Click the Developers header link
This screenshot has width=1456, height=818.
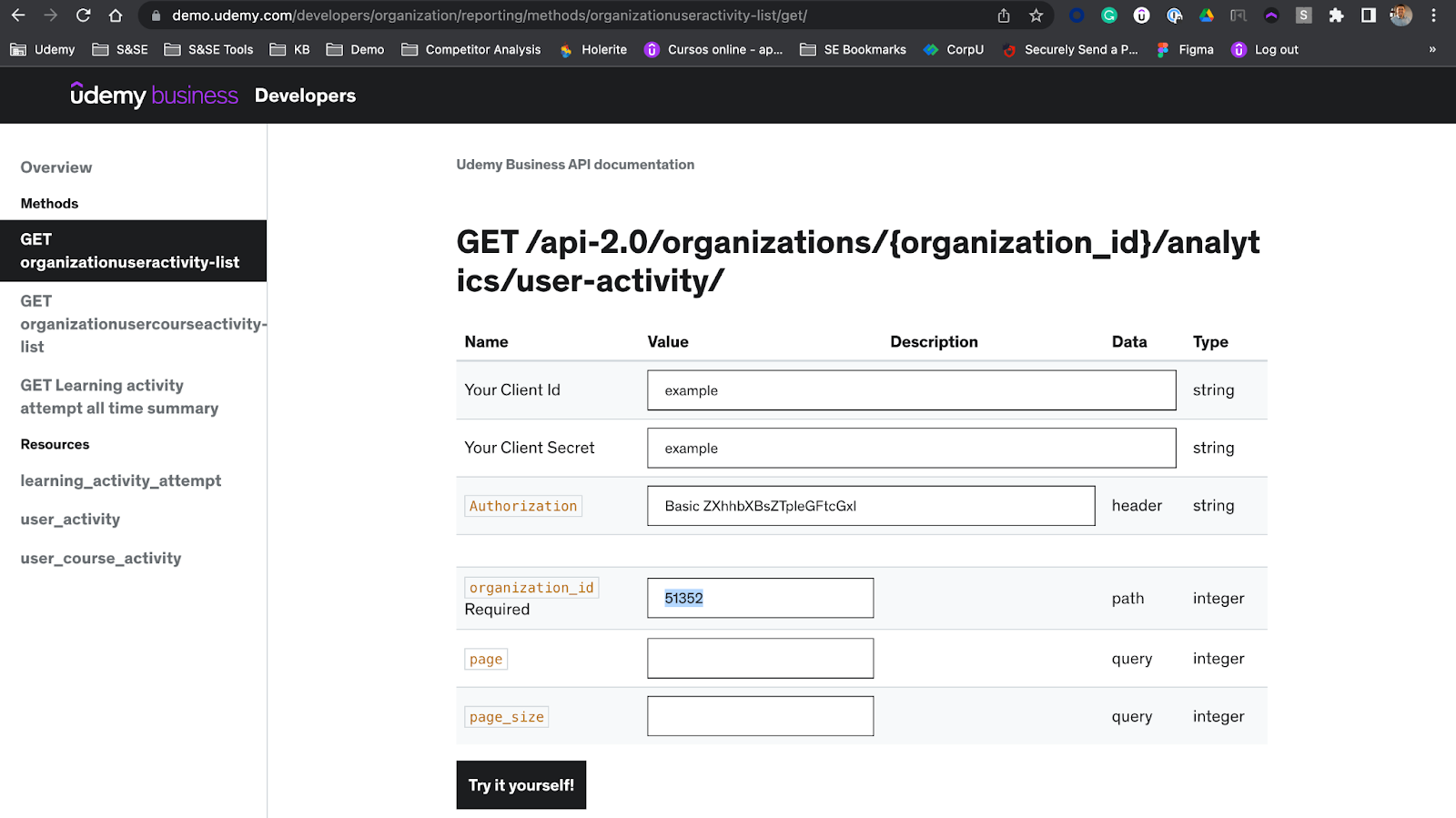click(305, 96)
